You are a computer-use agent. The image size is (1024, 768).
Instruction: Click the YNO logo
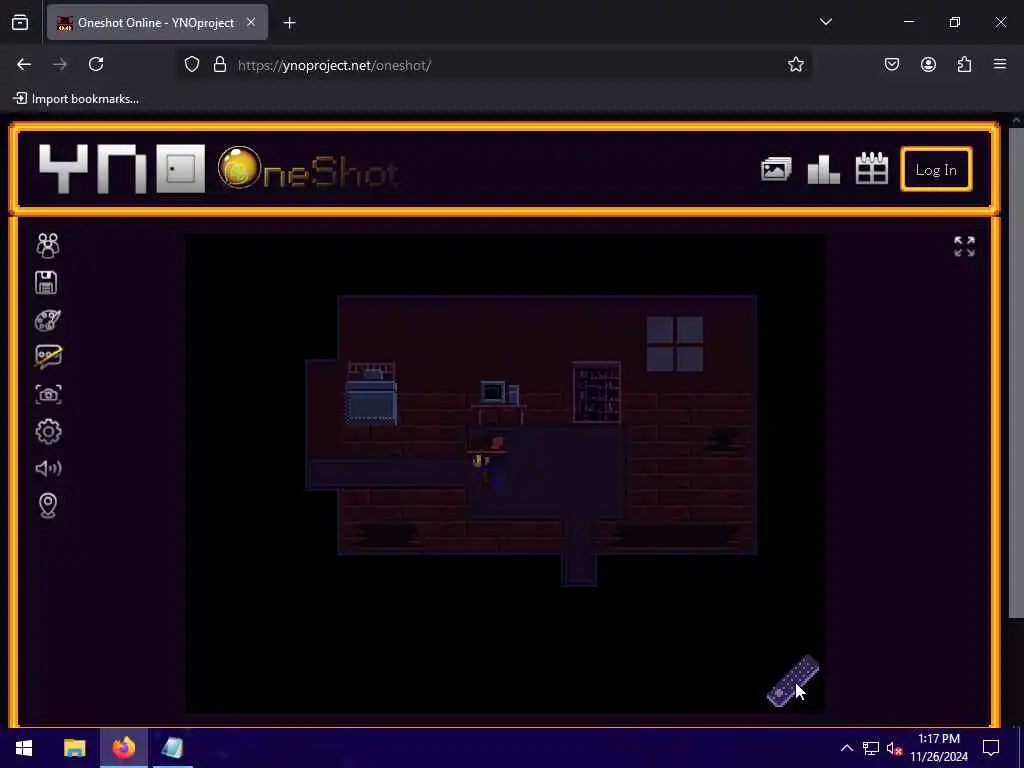(x=122, y=169)
